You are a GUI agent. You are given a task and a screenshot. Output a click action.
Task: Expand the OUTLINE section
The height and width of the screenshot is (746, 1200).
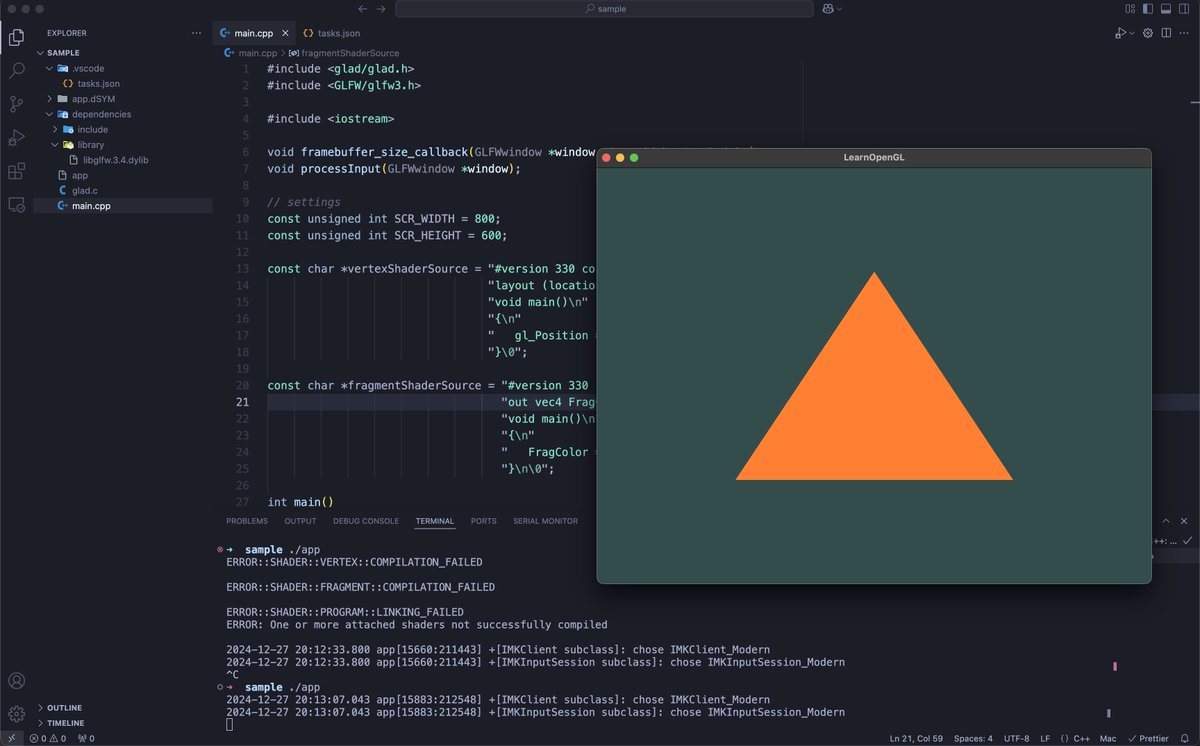pyautogui.click(x=123, y=708)
